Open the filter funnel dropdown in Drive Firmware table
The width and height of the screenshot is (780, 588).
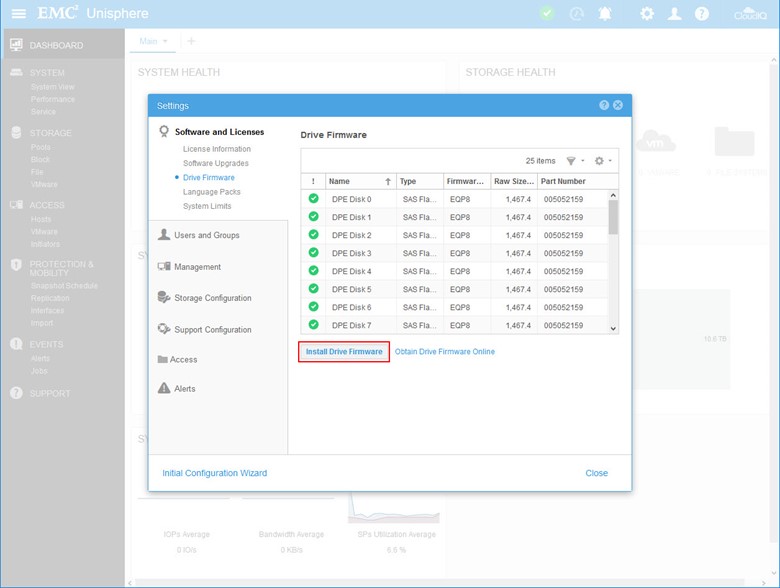tap(575, 161)
